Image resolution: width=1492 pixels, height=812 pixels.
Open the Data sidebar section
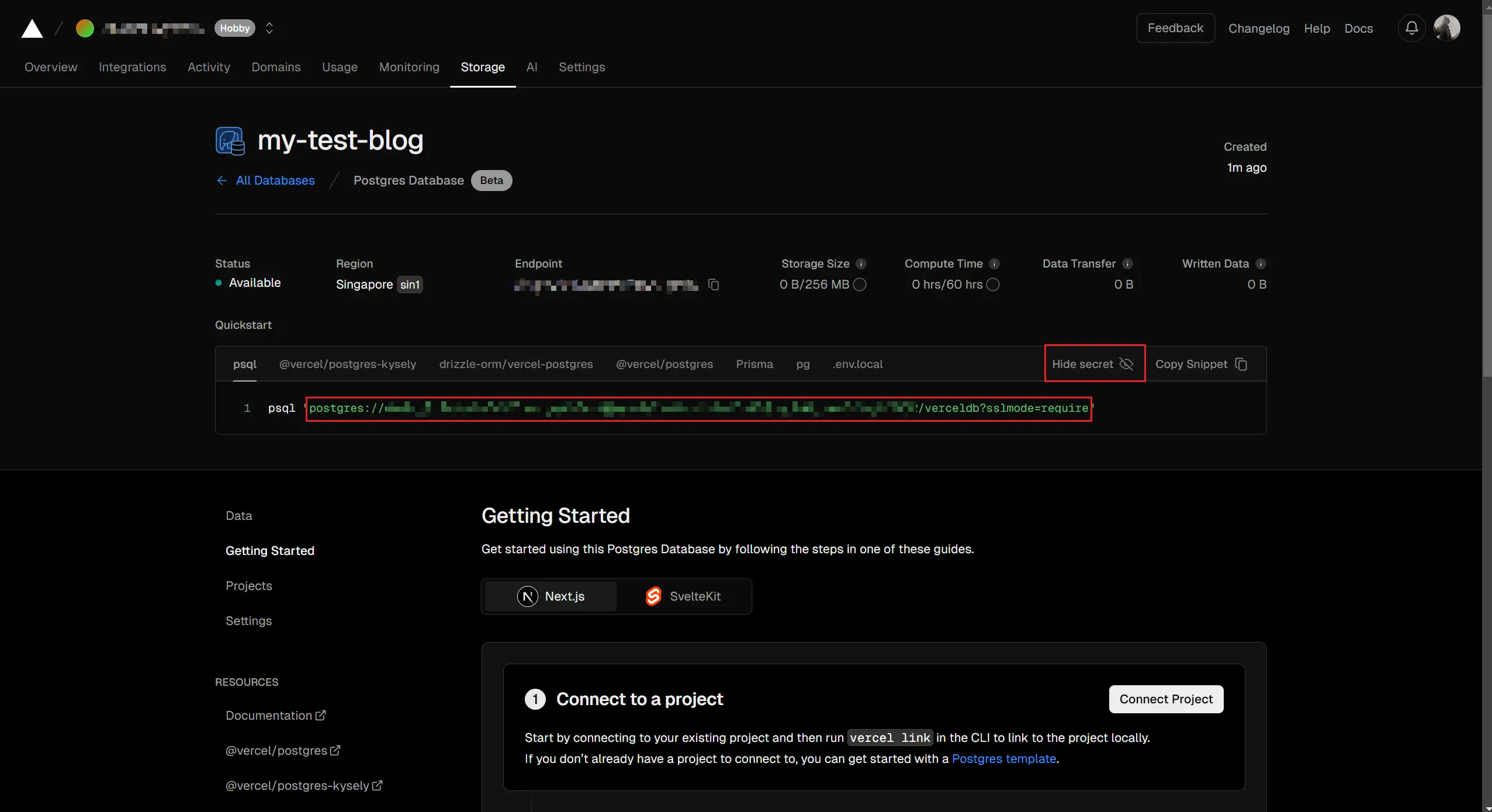239,516
